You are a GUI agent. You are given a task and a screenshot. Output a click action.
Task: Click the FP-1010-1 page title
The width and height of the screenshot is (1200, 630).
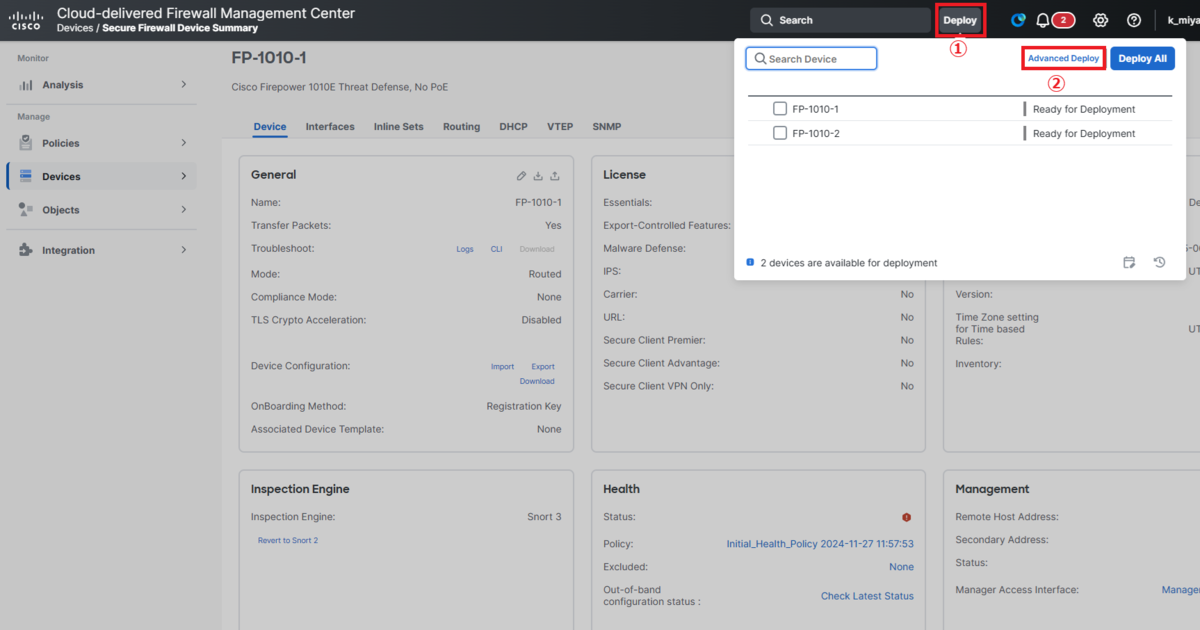269,58
